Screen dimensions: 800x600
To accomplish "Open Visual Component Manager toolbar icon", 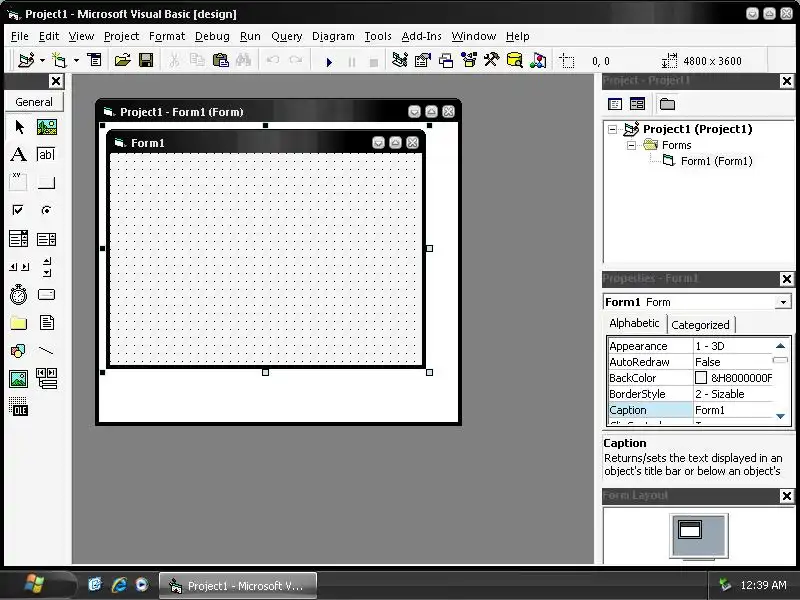I will [x=538, y=61].
